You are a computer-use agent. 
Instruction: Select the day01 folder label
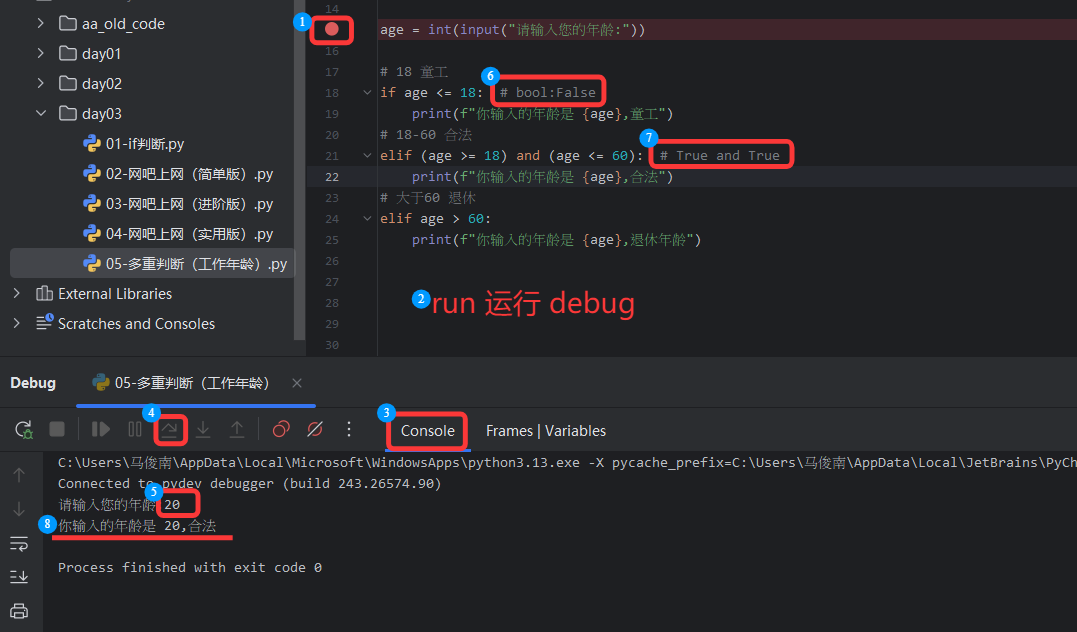[102, 54]
